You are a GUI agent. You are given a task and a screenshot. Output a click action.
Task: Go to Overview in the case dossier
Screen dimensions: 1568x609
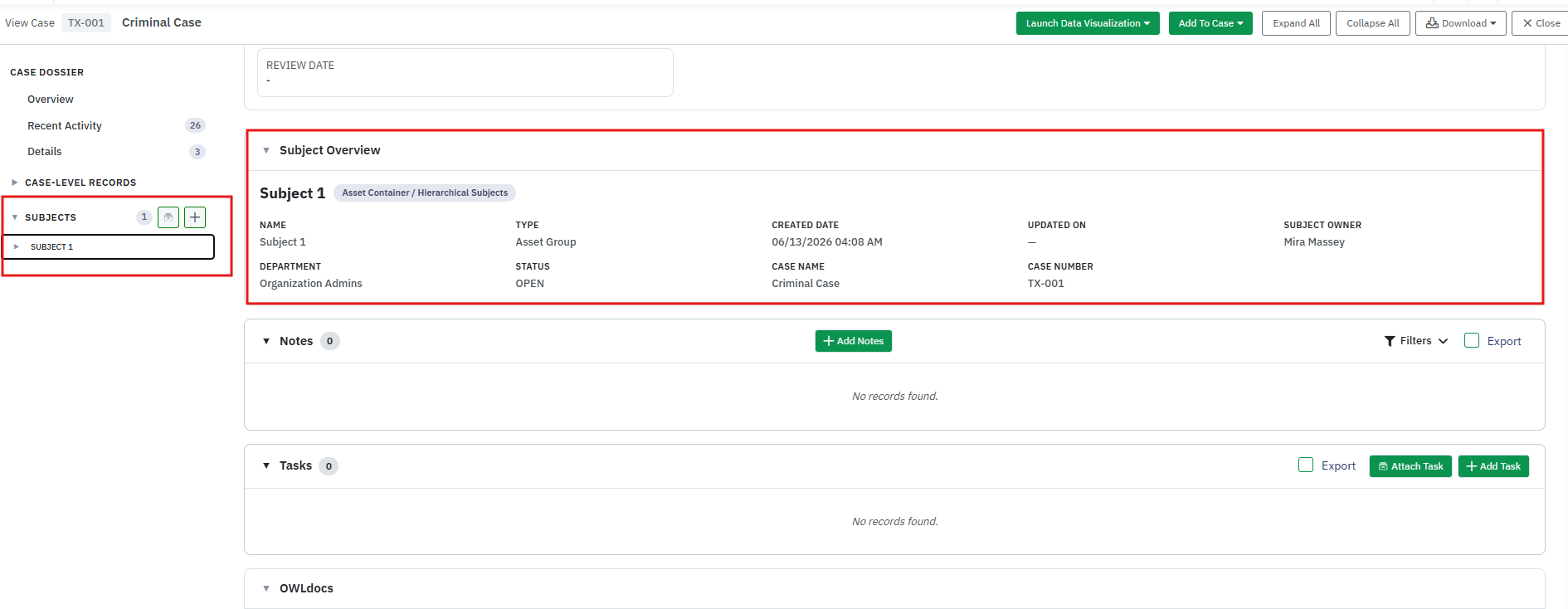click(51, 100)
